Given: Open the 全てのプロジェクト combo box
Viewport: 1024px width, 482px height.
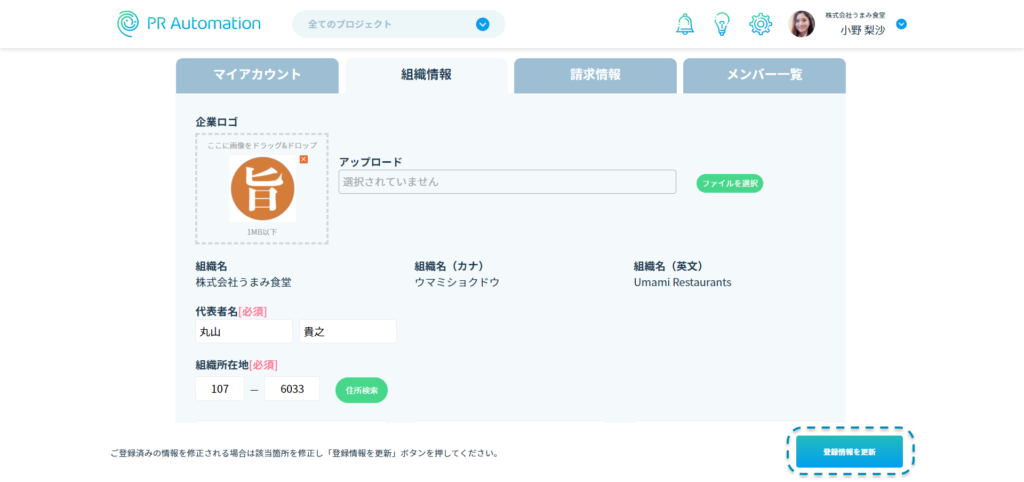Looking at the screenshot, I should pos(390,24).
